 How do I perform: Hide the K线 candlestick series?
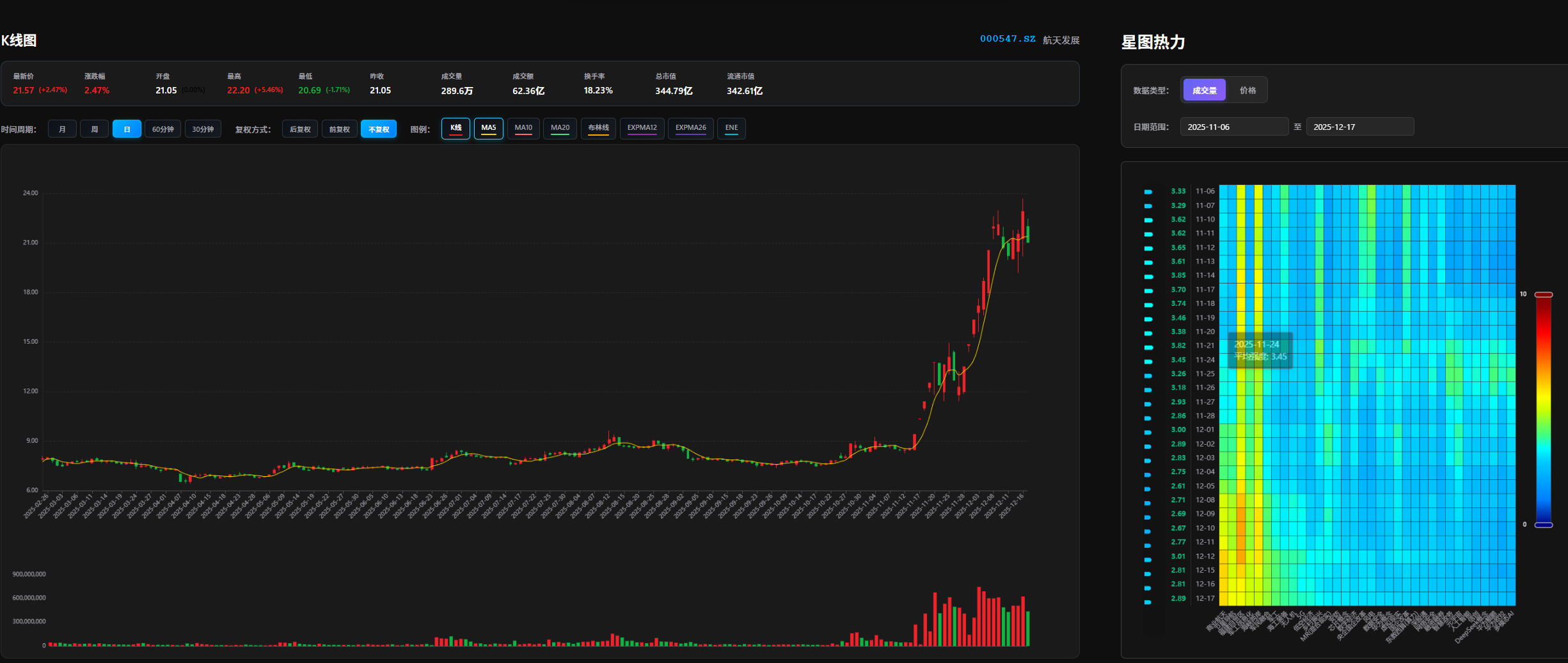455,128
